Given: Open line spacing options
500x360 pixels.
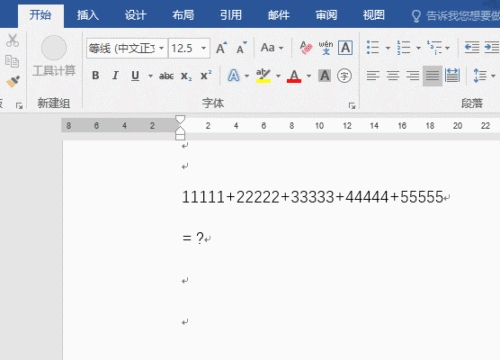Looking at the screenshot, I should pyautogui.click(x=479, y=76).
